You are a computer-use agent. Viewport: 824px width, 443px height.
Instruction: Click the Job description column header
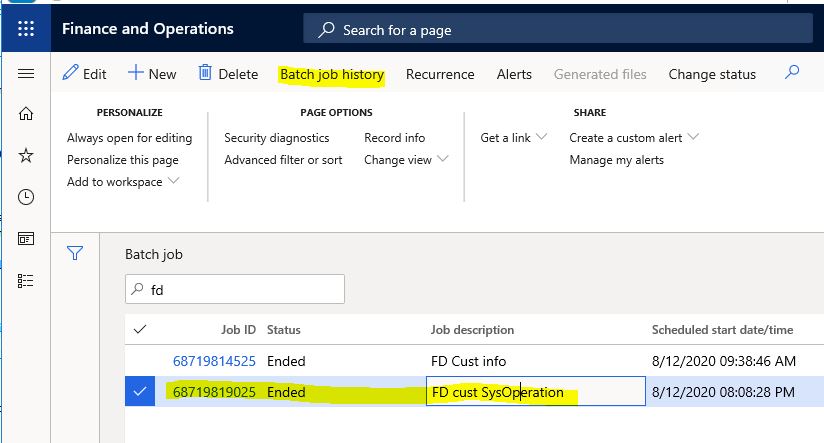[472, 329]
